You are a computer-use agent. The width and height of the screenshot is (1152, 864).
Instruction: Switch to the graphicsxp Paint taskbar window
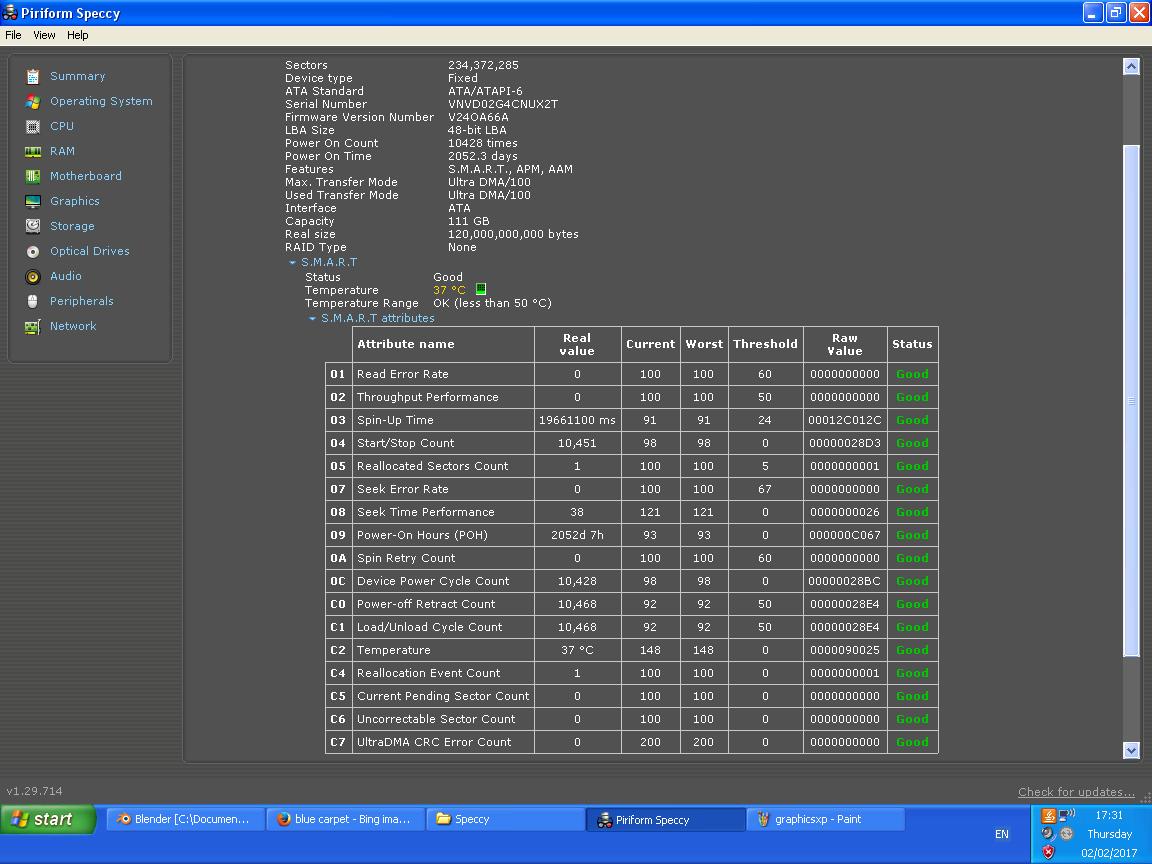click(x=826, y=818)
